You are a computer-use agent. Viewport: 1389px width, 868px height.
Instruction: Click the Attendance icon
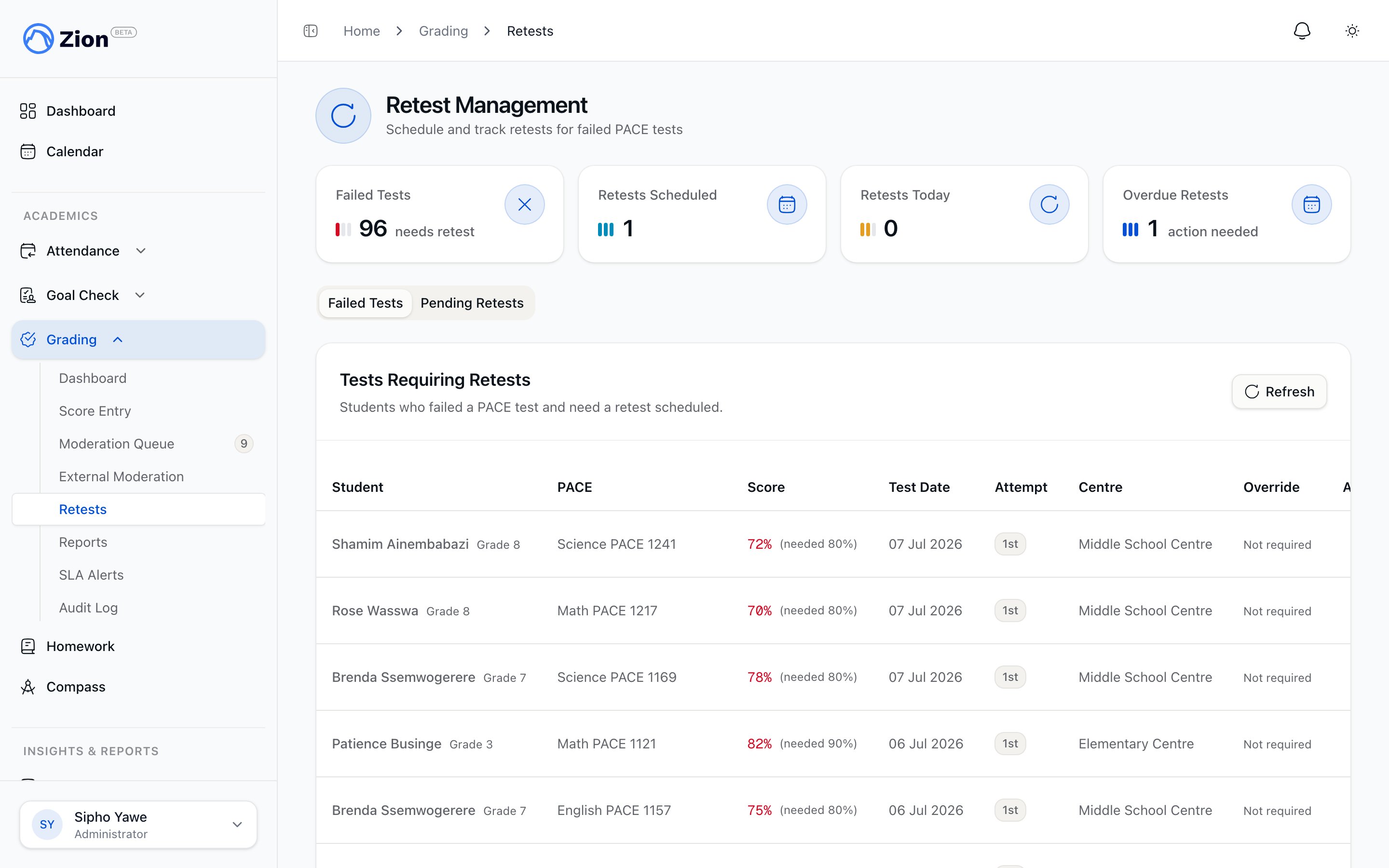click(27, 251)
